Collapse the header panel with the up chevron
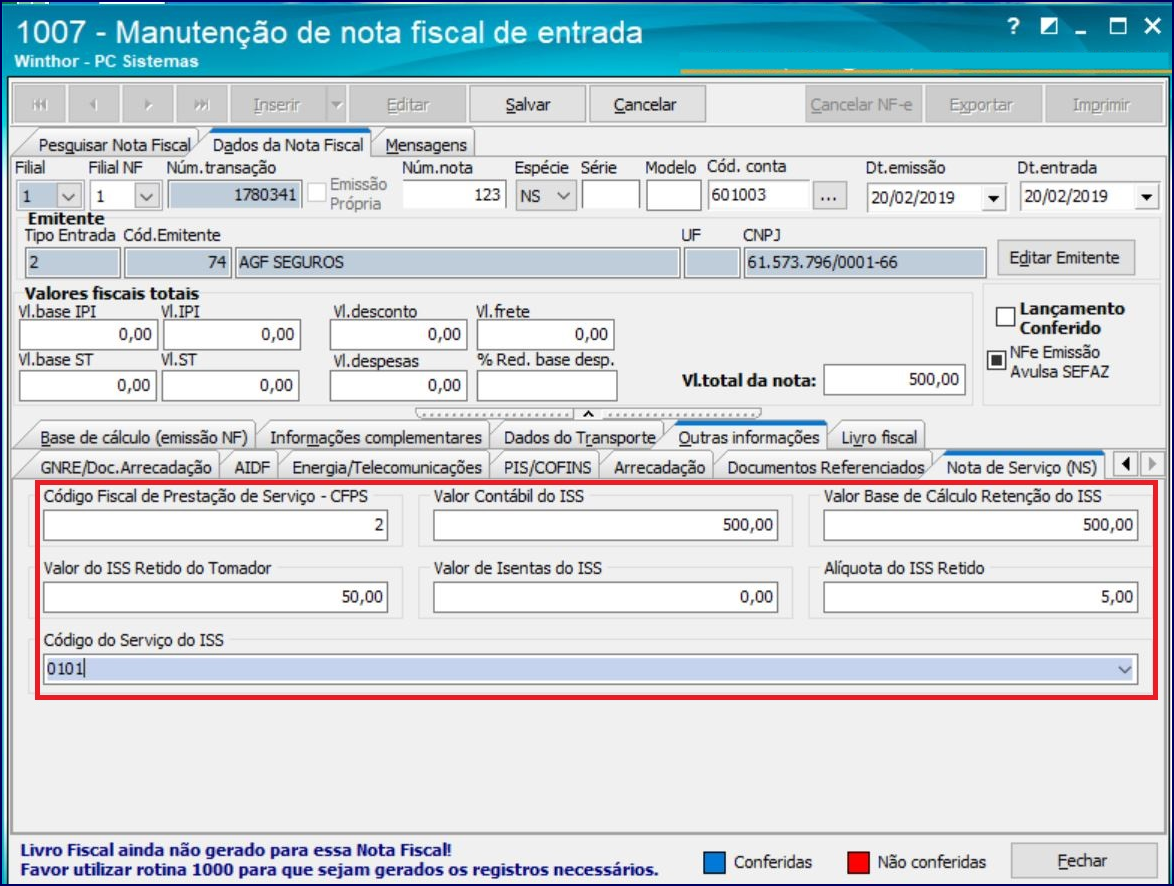 [x=588, y=413]
